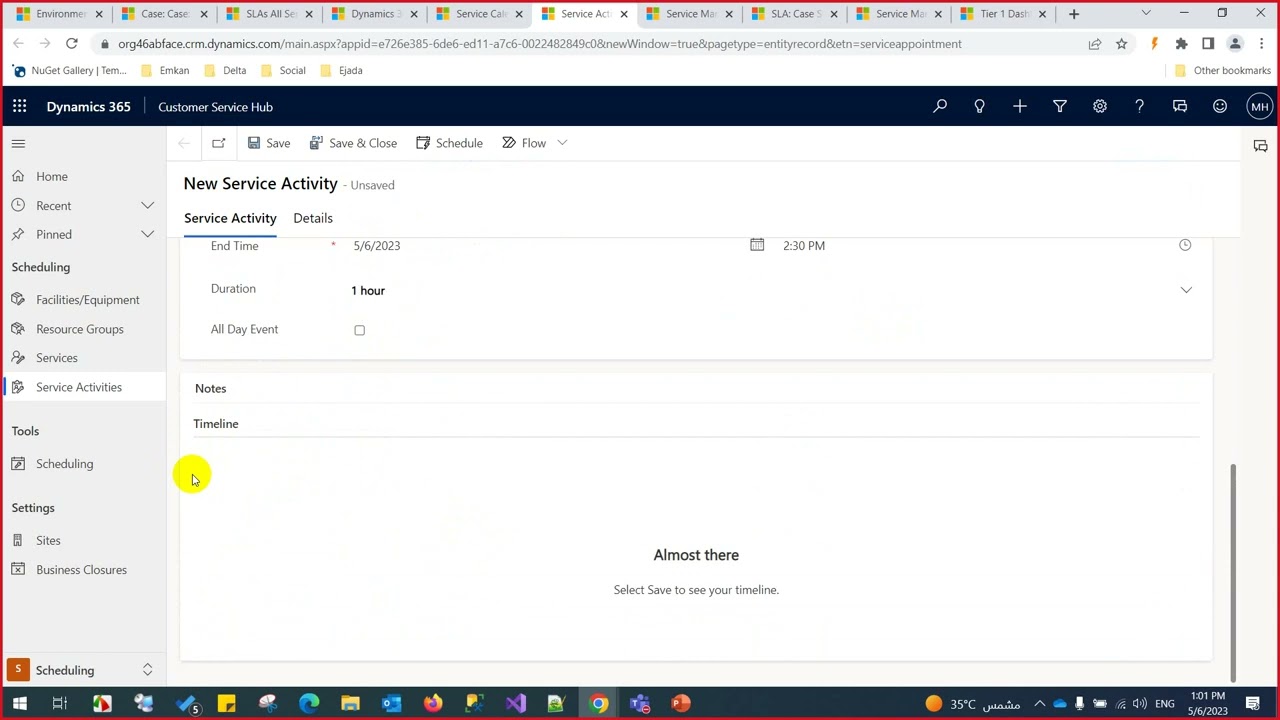Screen dimensions: 1280x720
Task: Click the back arrow in command bar
Action: pyautogui.click(x=184, y=143)
